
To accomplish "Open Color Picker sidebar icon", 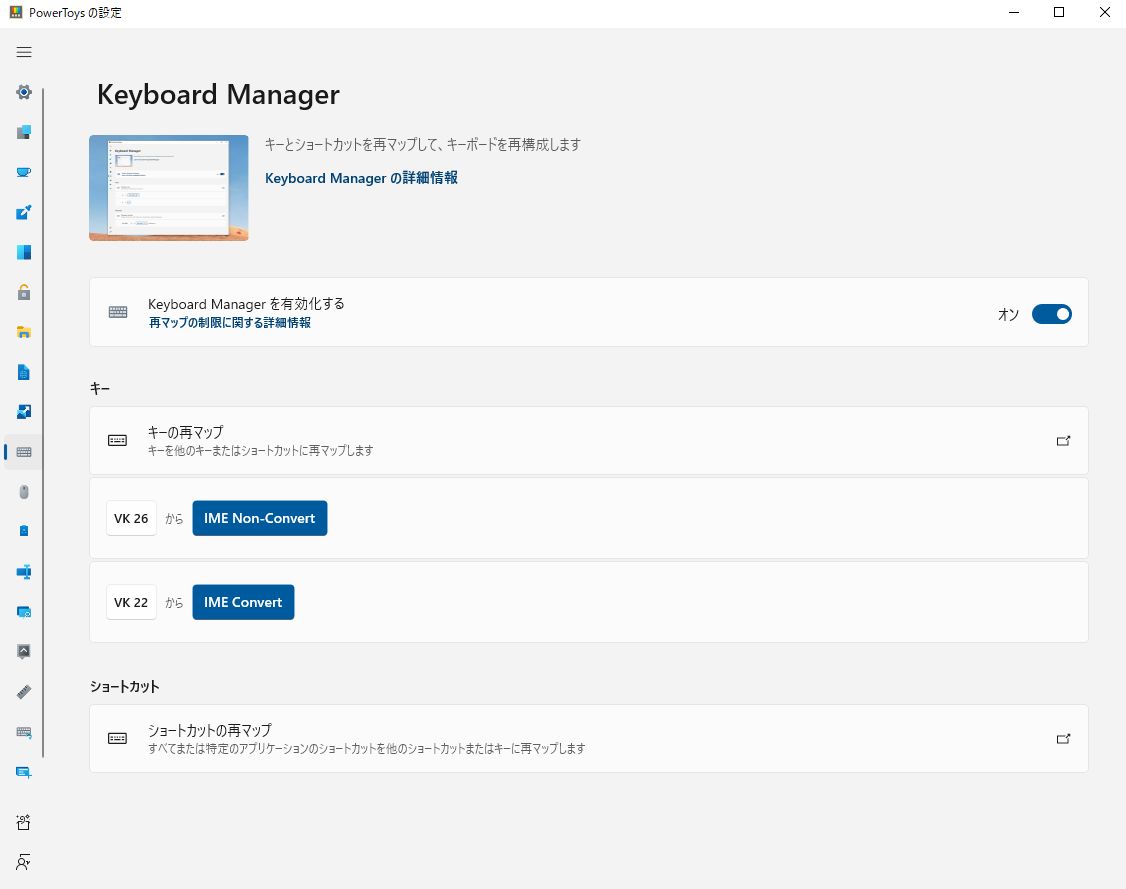I will [x=24, y=212].
